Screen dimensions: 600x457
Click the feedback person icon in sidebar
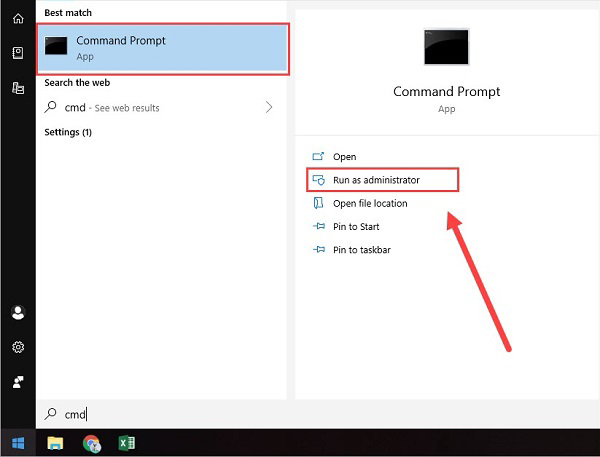(18, 382)
